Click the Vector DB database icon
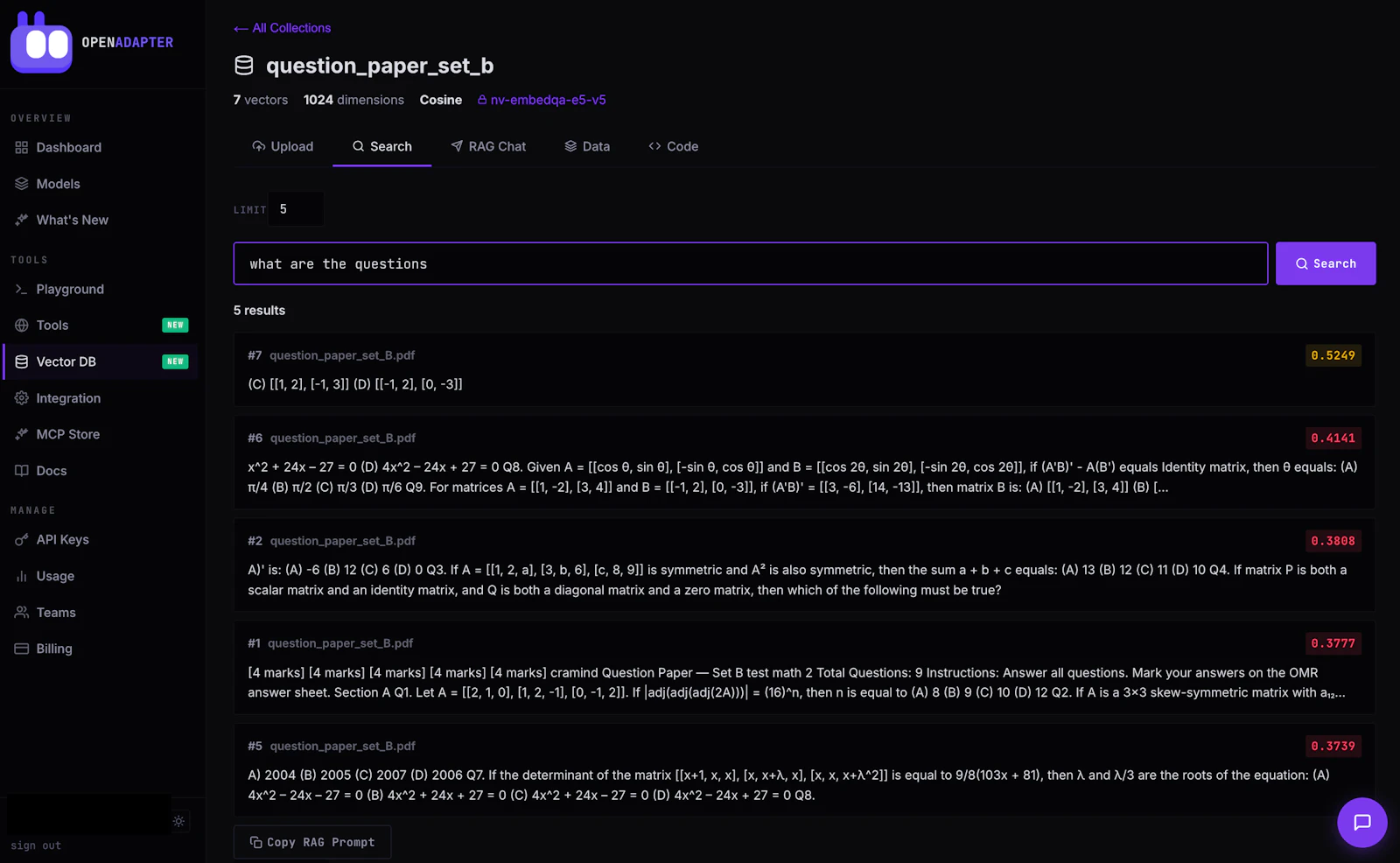Image resolution: width=1400 pixels, height=863 pixels. [x=22, y=361]
